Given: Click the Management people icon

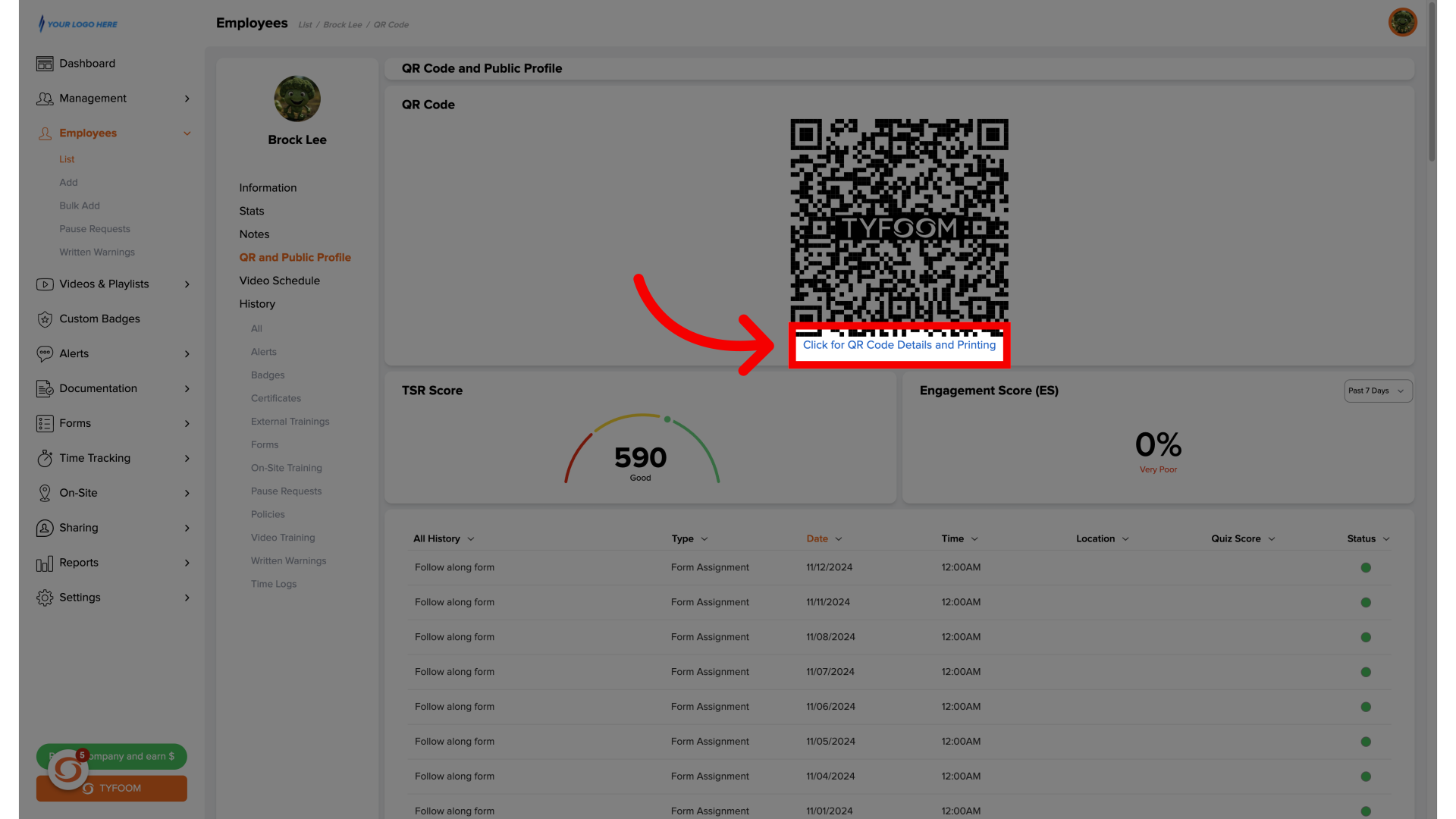Looking at the screenshot, I should (45, 99).
